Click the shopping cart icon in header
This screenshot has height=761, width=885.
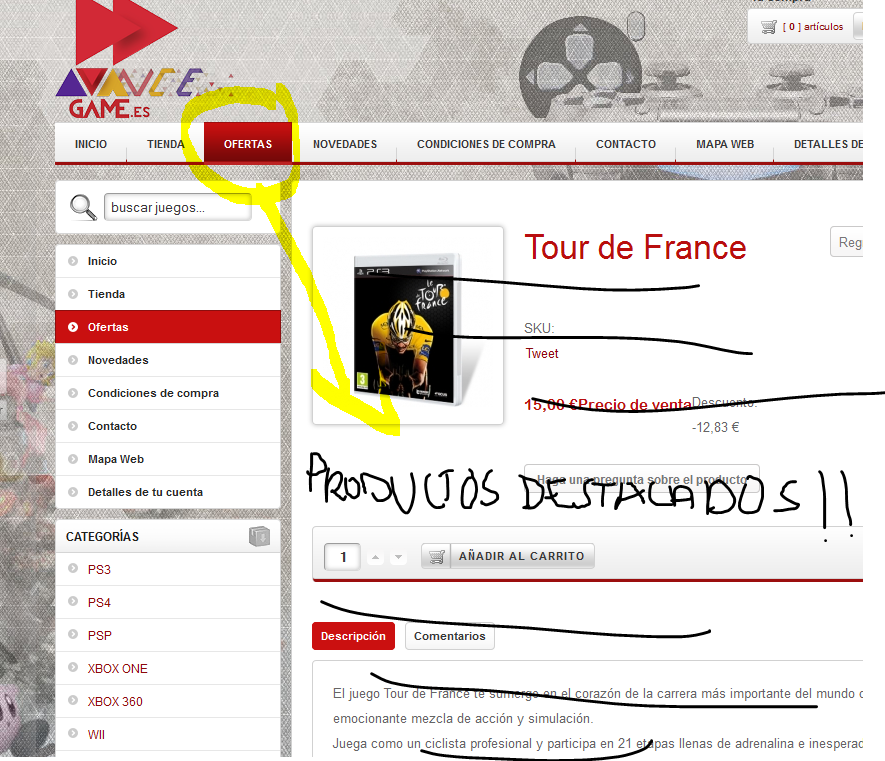[769, 27]
